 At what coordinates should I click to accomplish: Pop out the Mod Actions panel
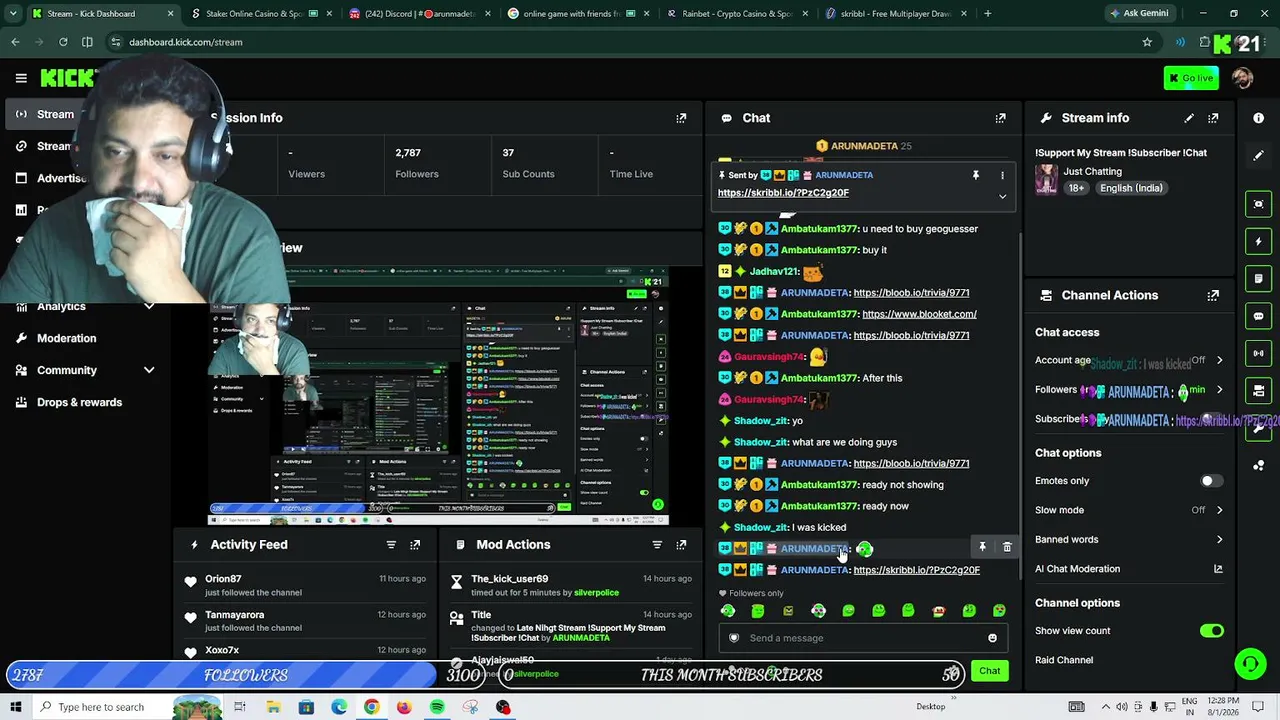tap(681, 545)
